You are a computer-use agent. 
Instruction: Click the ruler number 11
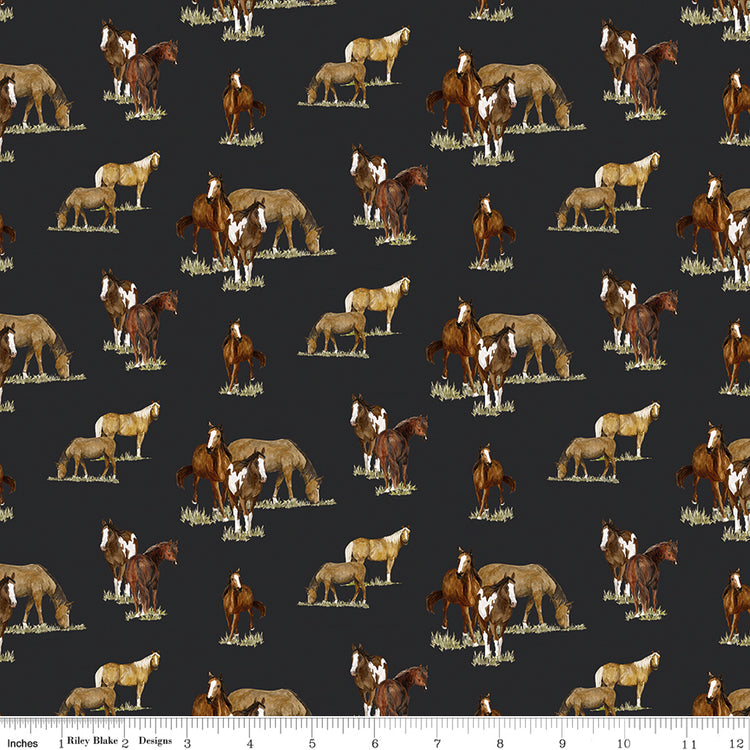point(687,743)
